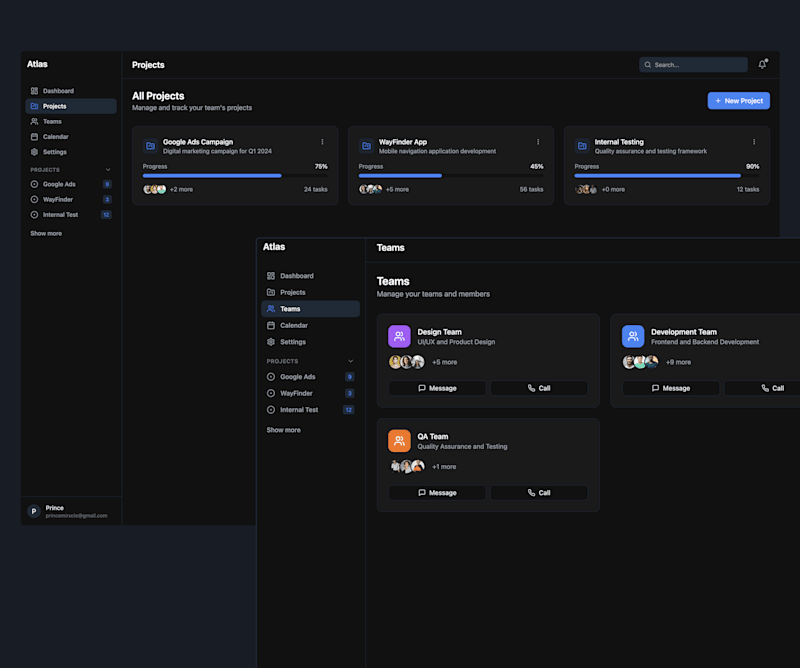Screen dimensions: 800x668
Task: Open Settings in the Teams window sidebar
Action: [310, 342]
